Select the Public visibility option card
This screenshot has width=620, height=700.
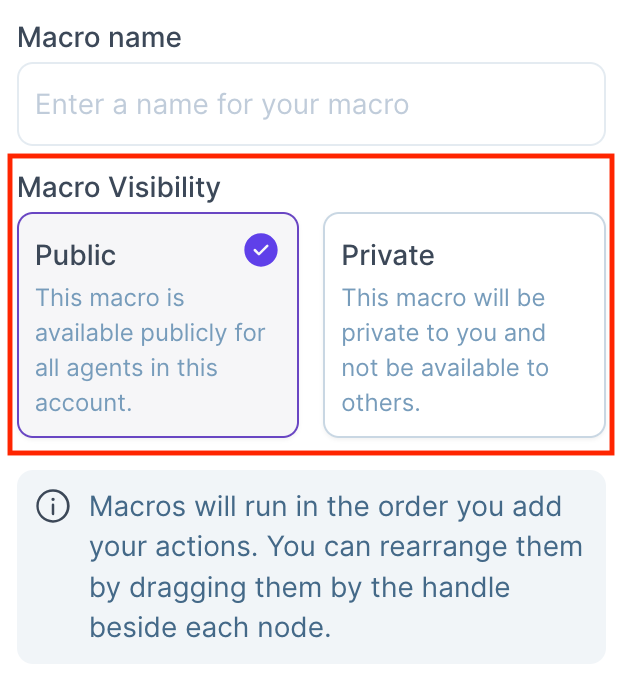coord(158,325)
